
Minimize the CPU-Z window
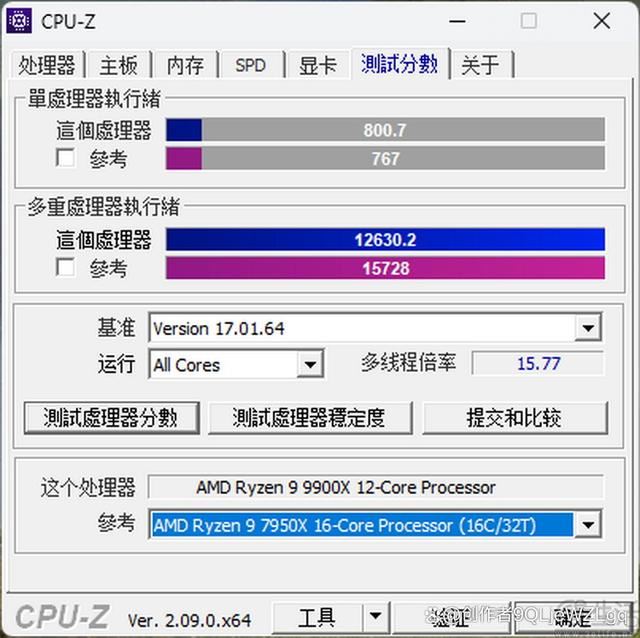coord(458,20)
